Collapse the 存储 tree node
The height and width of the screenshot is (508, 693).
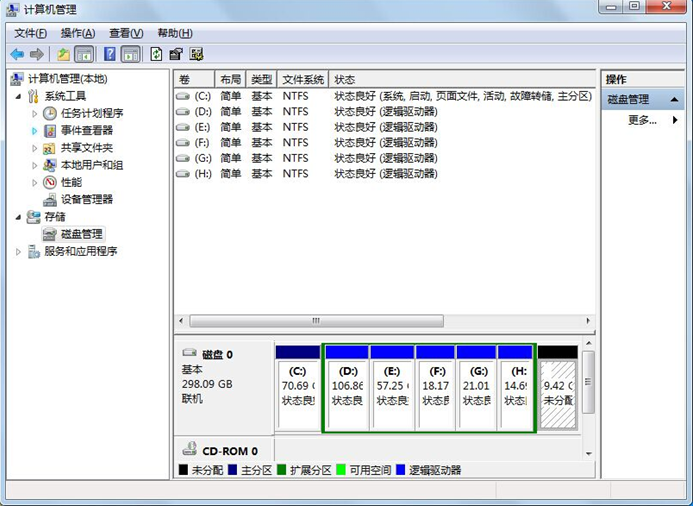(x=18, y=217)
